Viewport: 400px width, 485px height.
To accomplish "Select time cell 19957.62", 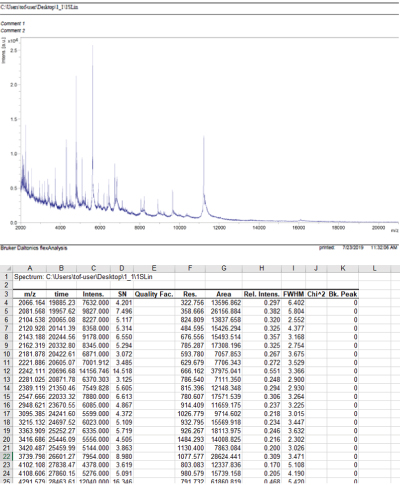I will [61, 311].
